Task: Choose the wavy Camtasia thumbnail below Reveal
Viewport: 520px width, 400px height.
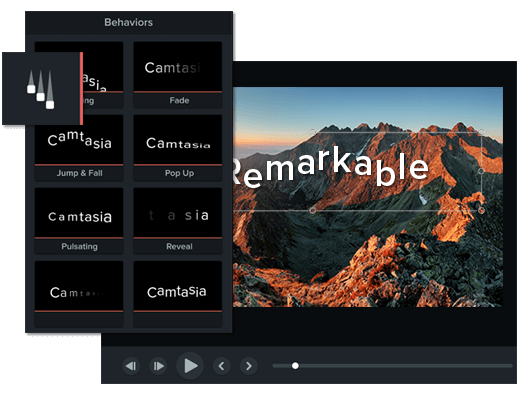Action: point(178,287)
